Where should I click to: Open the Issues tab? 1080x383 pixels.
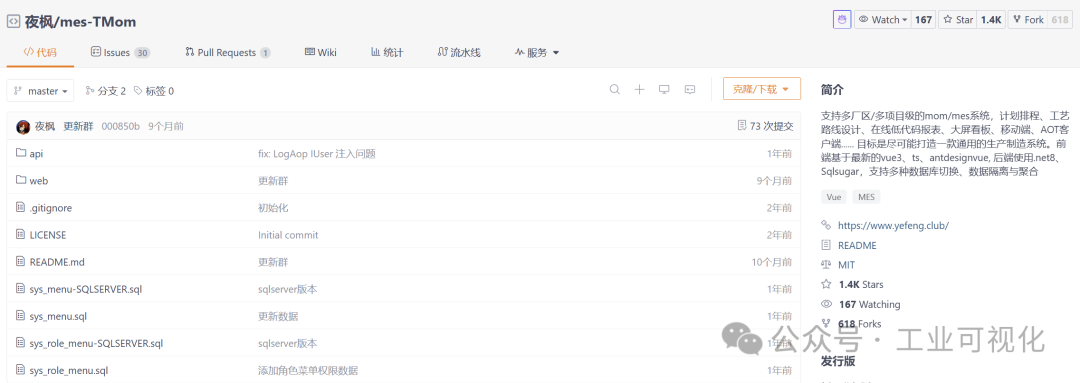pyautogui.click(x=121, y=52)
